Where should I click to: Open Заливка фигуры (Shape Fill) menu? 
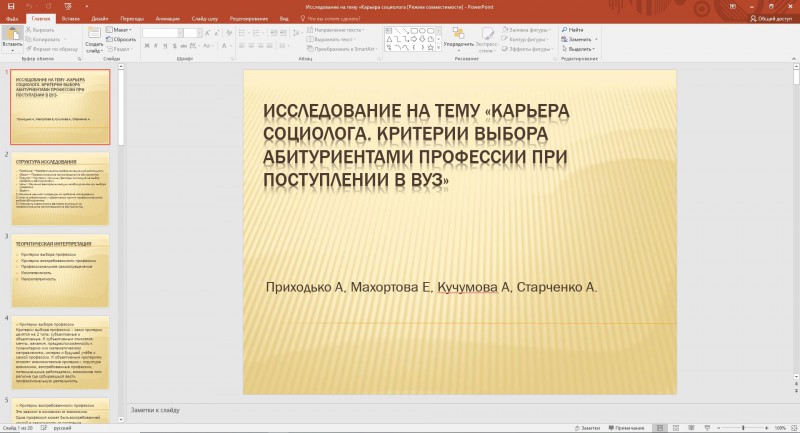click(x=526, y=30)
